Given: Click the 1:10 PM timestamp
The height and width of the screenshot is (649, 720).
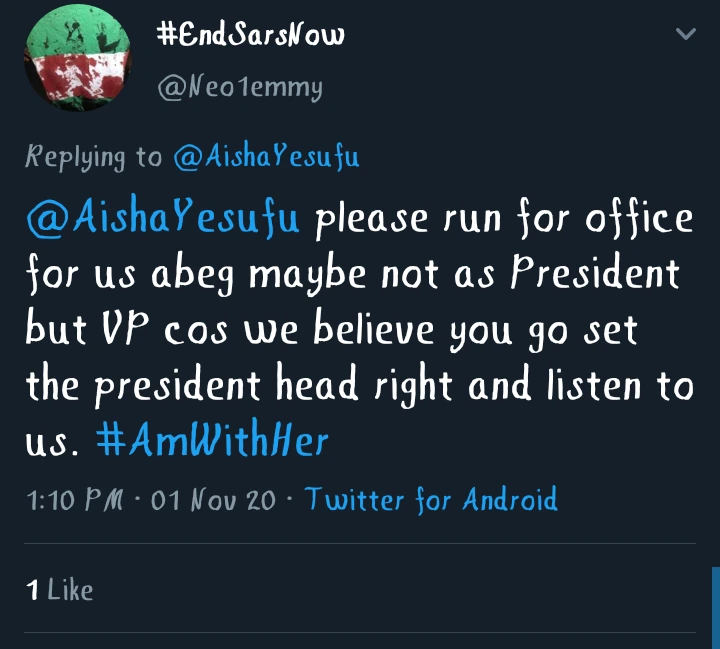Looking at the screenshot, I should [x=75, y=499].
